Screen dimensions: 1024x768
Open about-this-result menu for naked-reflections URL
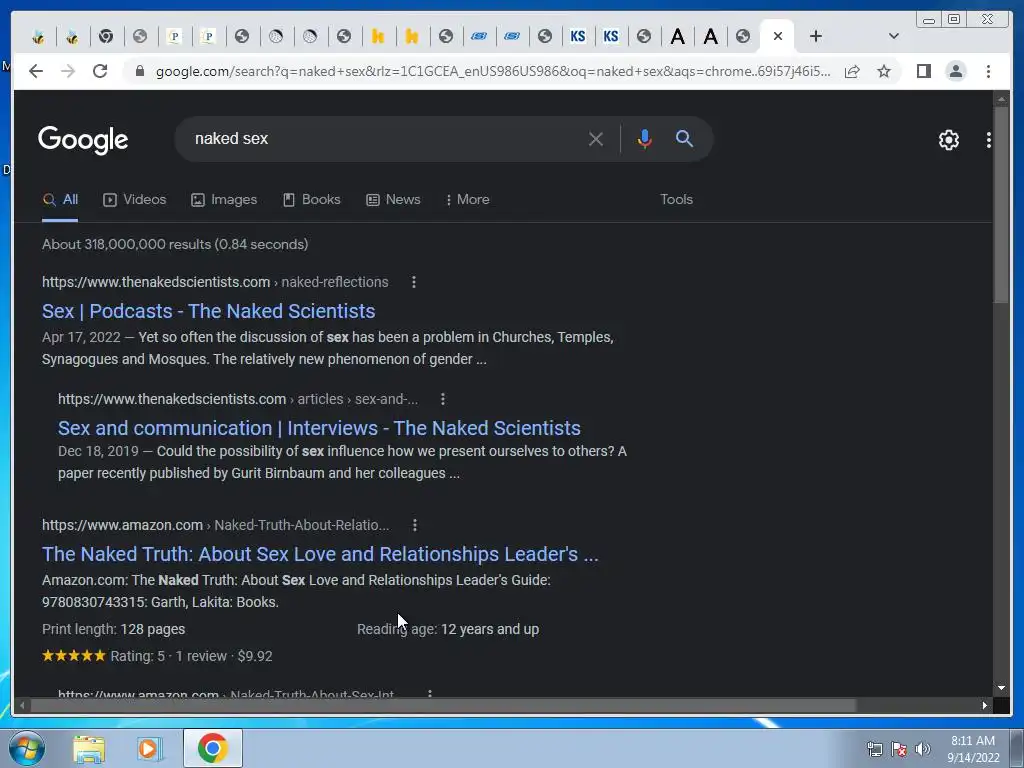[413, 282]
